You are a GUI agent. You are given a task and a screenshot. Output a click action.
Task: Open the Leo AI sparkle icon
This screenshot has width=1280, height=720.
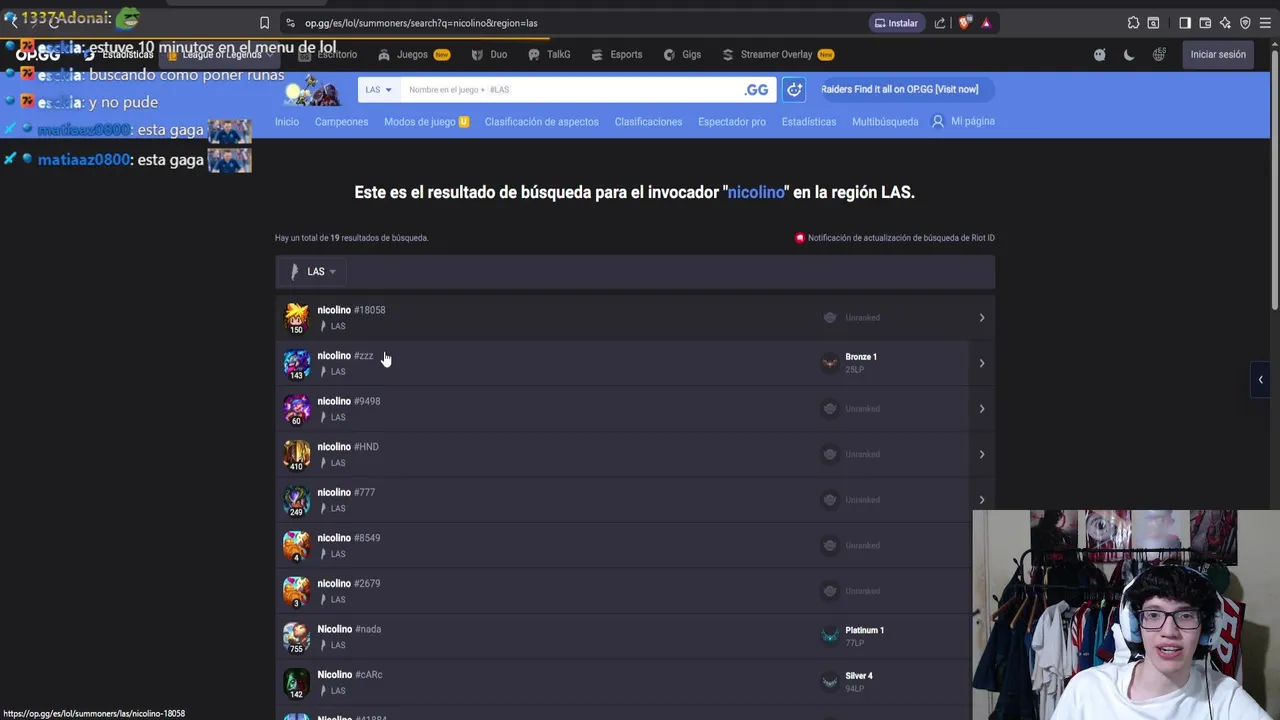click(x=1225, y=23)
